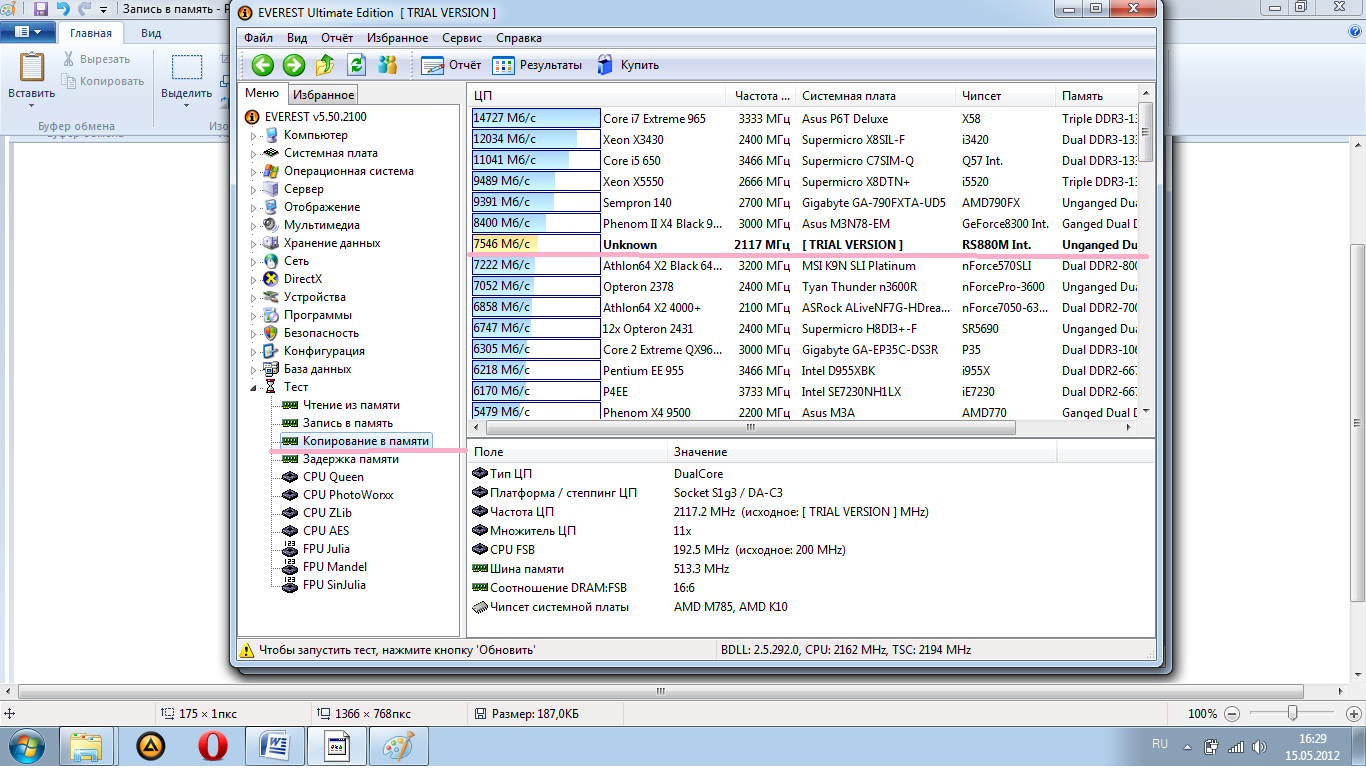Select the EVEREST v5.50.2100 root tree item

306,117
